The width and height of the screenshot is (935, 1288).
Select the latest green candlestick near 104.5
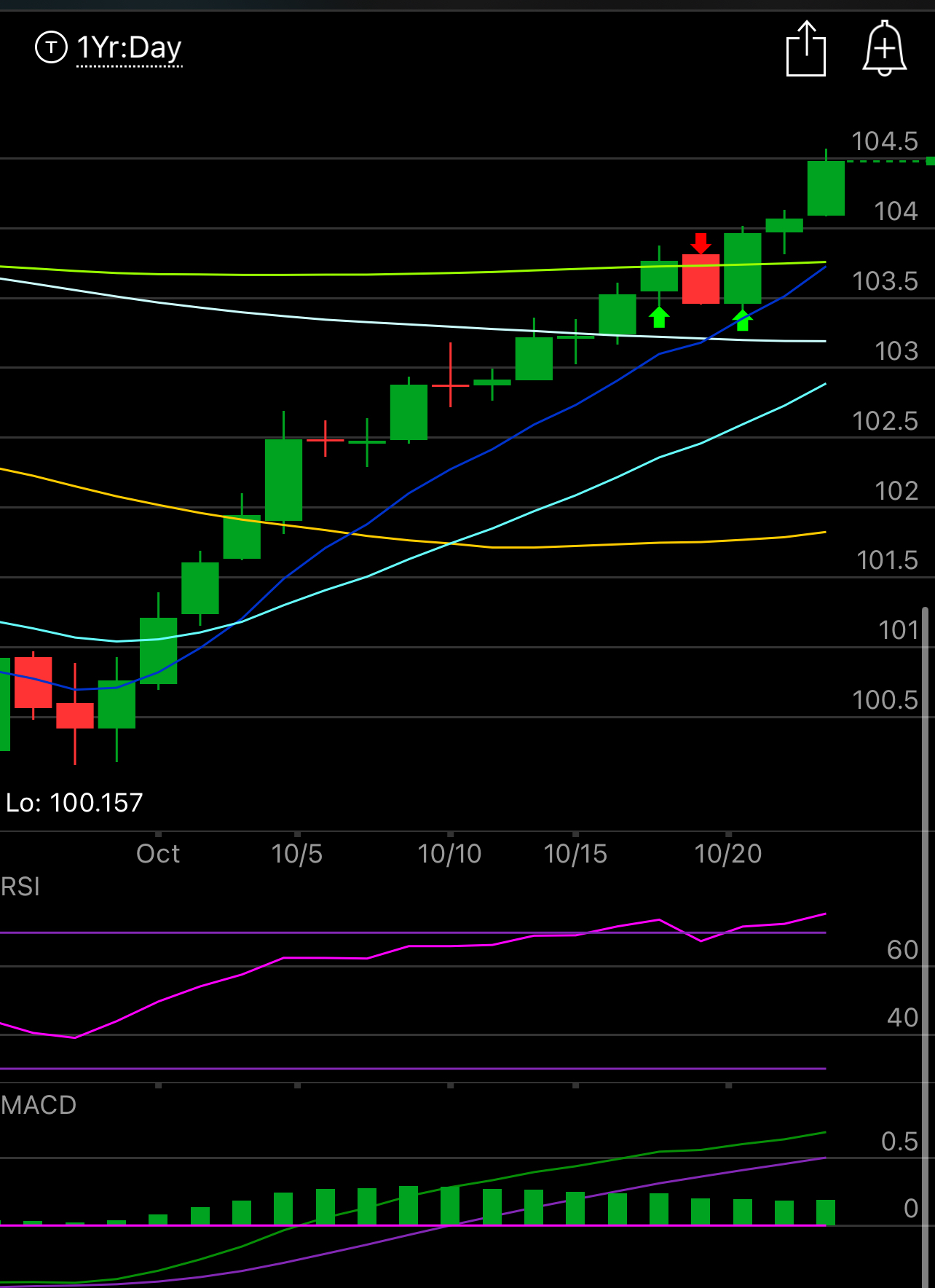[x=826, y=188]
